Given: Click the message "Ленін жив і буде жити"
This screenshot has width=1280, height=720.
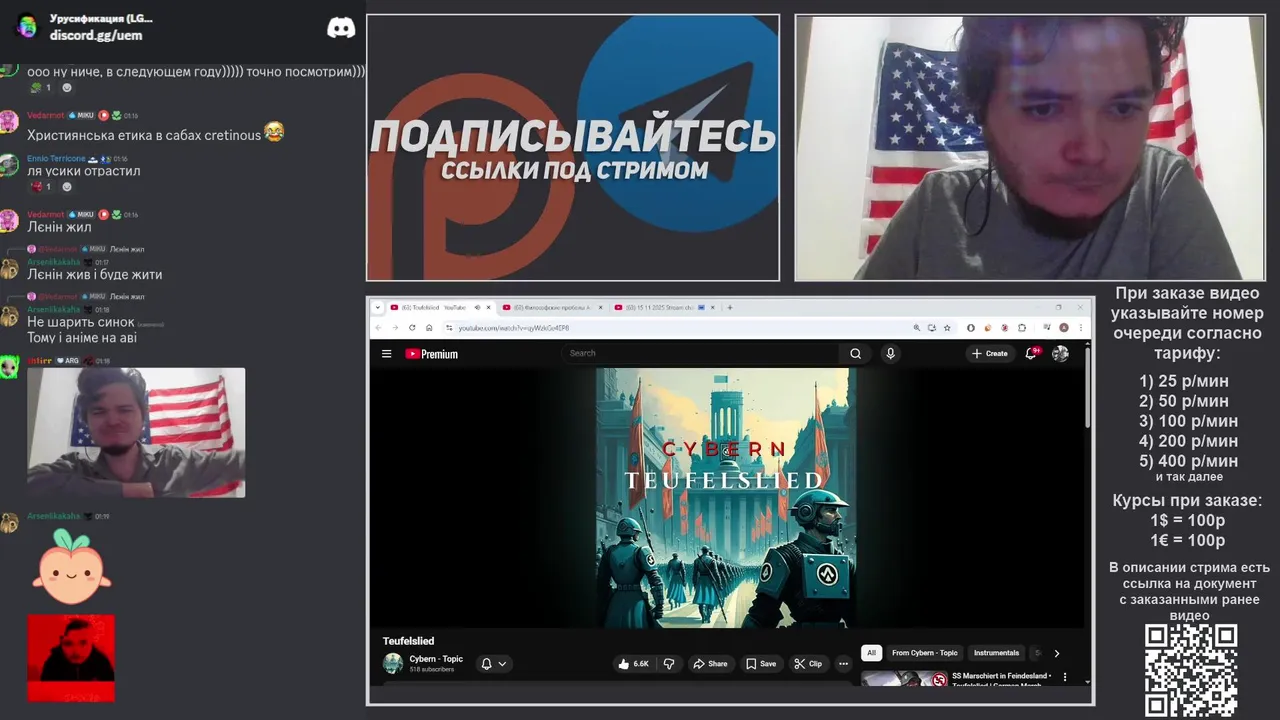Looking at the screenshot, I should click(x=94, y=274).
